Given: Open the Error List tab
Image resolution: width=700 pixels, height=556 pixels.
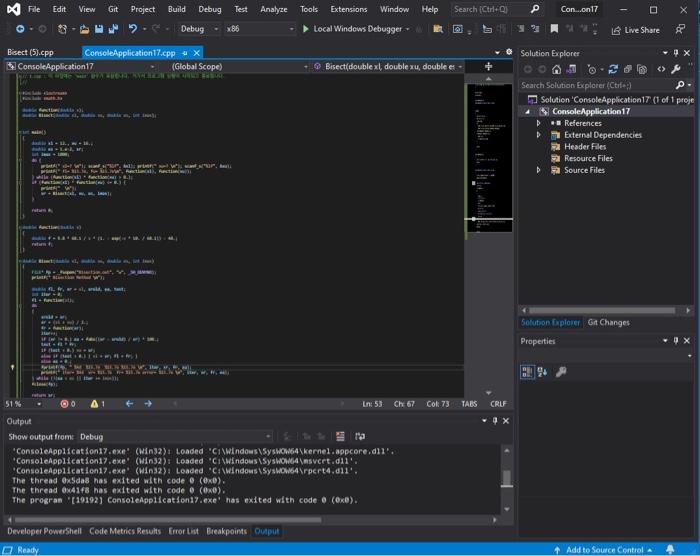Looking at the screenshot, I should [x=183, y=531].
